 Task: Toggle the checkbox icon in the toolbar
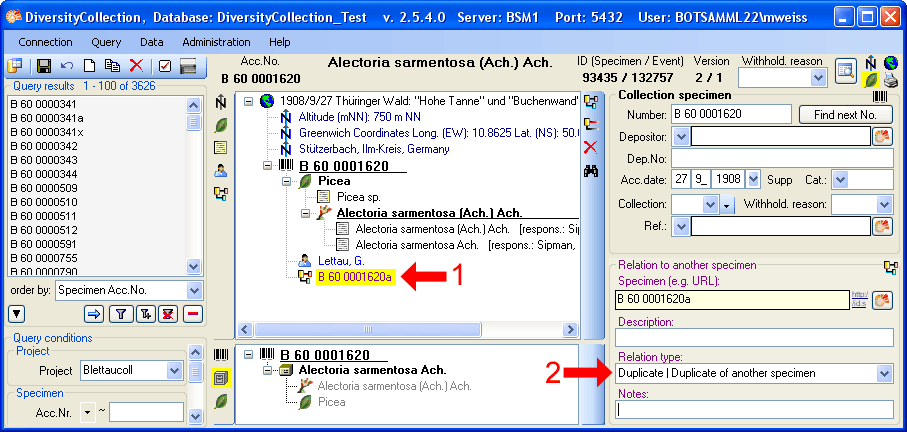coord(165,66)
